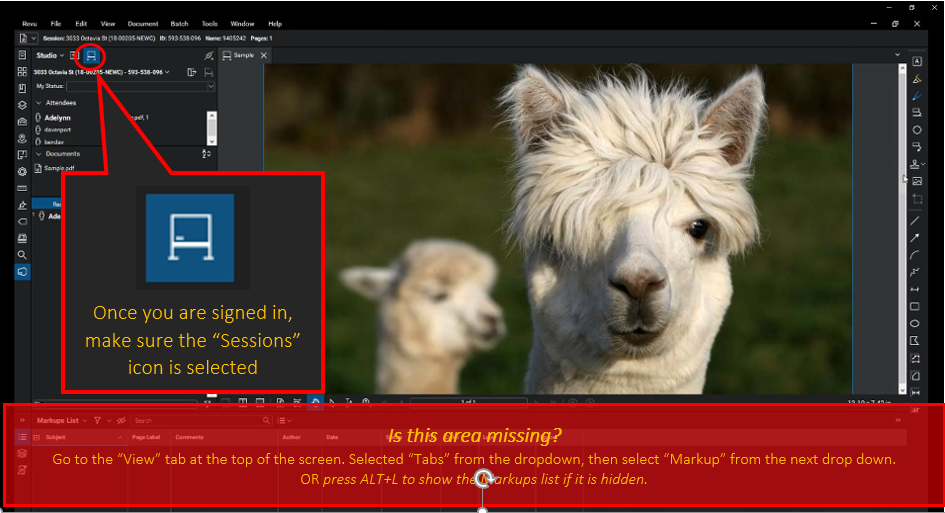Open the Measurements ruler panel icon
Screen dimensions: 945x513
tap(22, 189)
